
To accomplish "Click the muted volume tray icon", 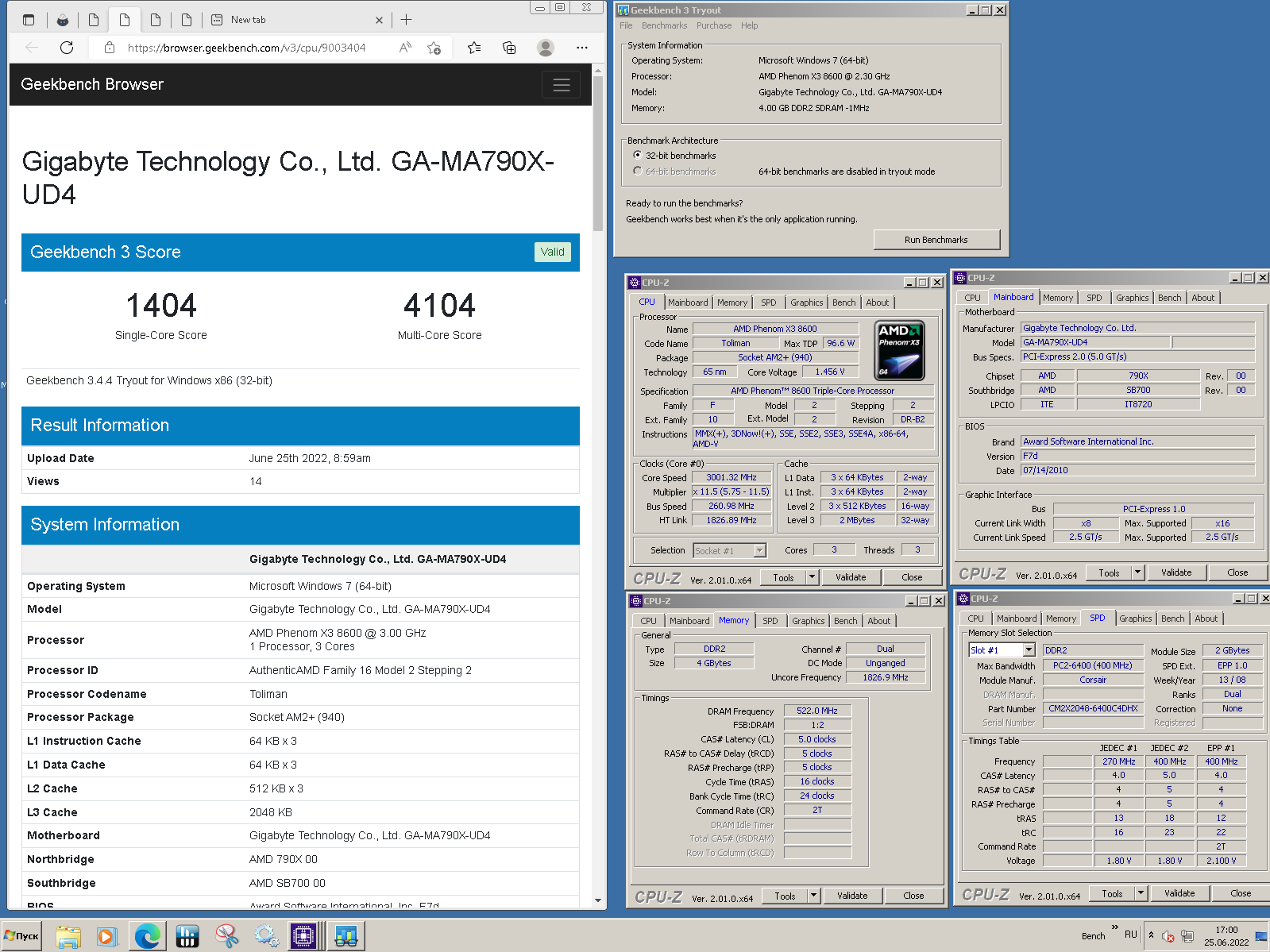I will pyautogui.click(x=1168, y=936).
